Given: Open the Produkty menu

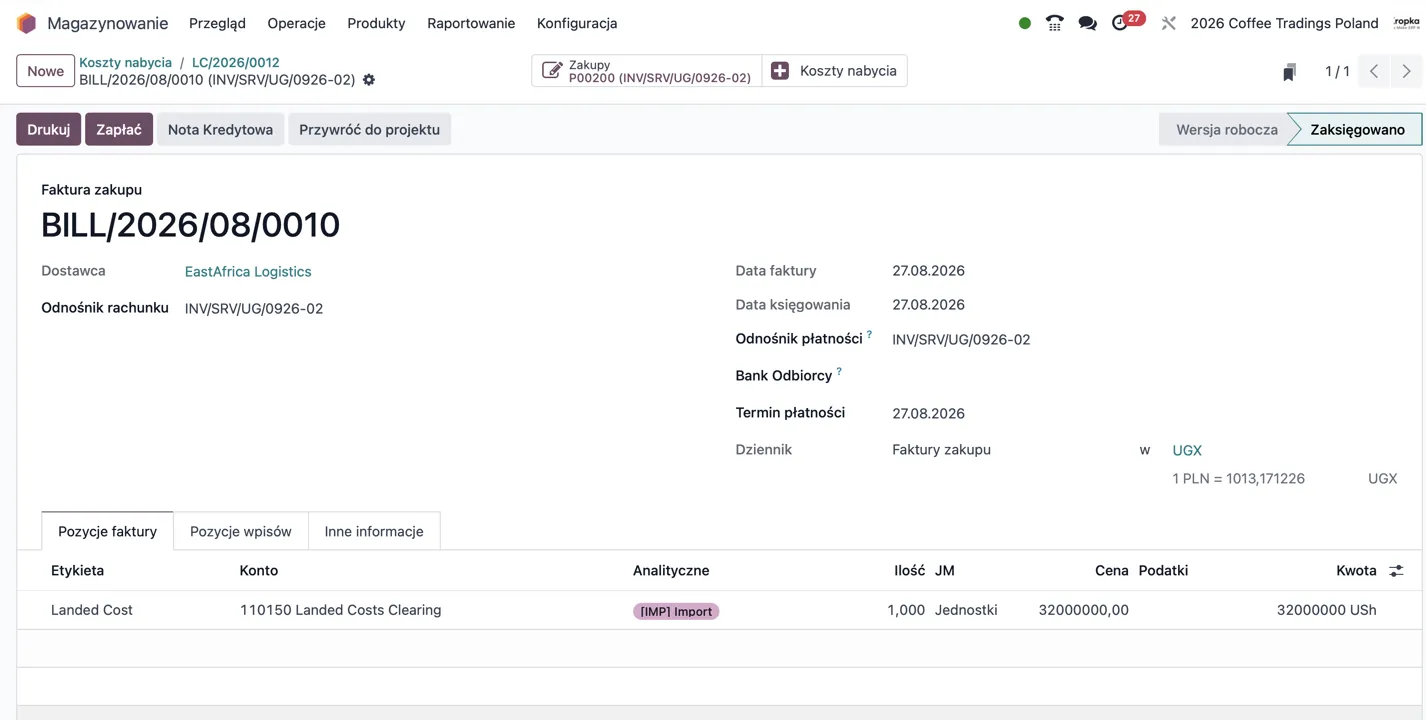Looking at the screenshot, I should pyautogui.click(x=376, y=23).
